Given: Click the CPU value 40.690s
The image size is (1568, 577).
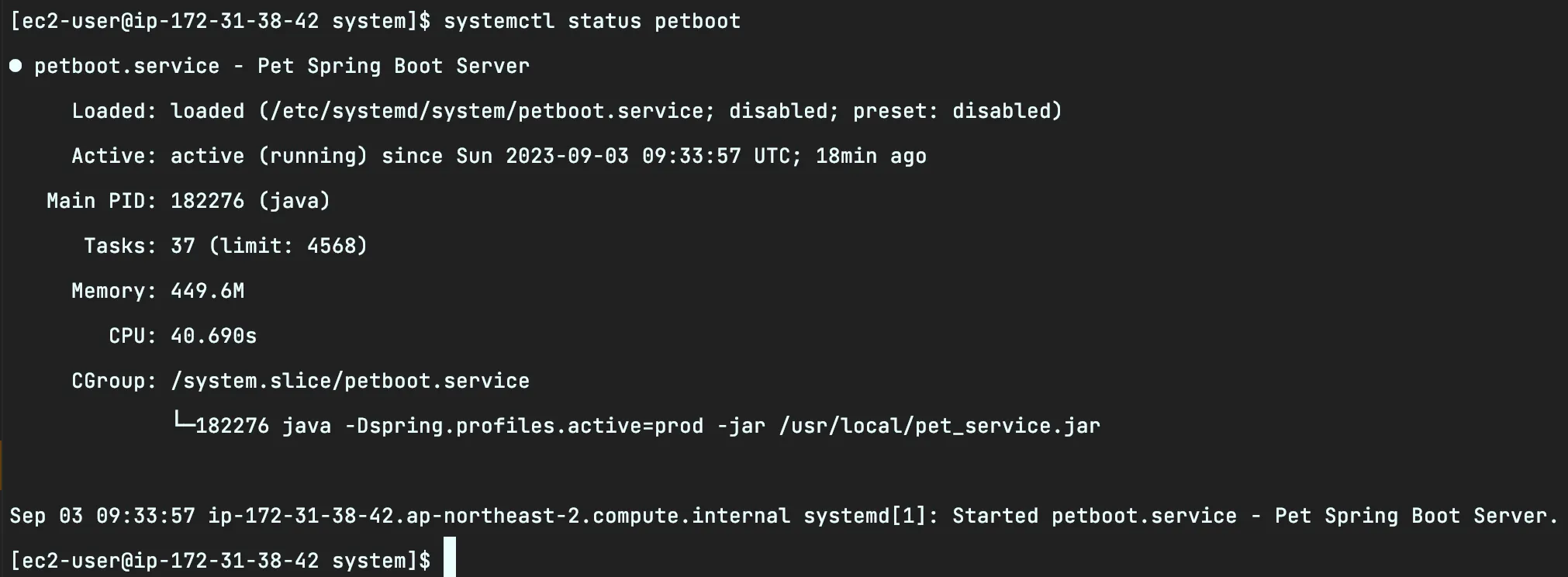Looking at the screenshot, I should point(213,336).
